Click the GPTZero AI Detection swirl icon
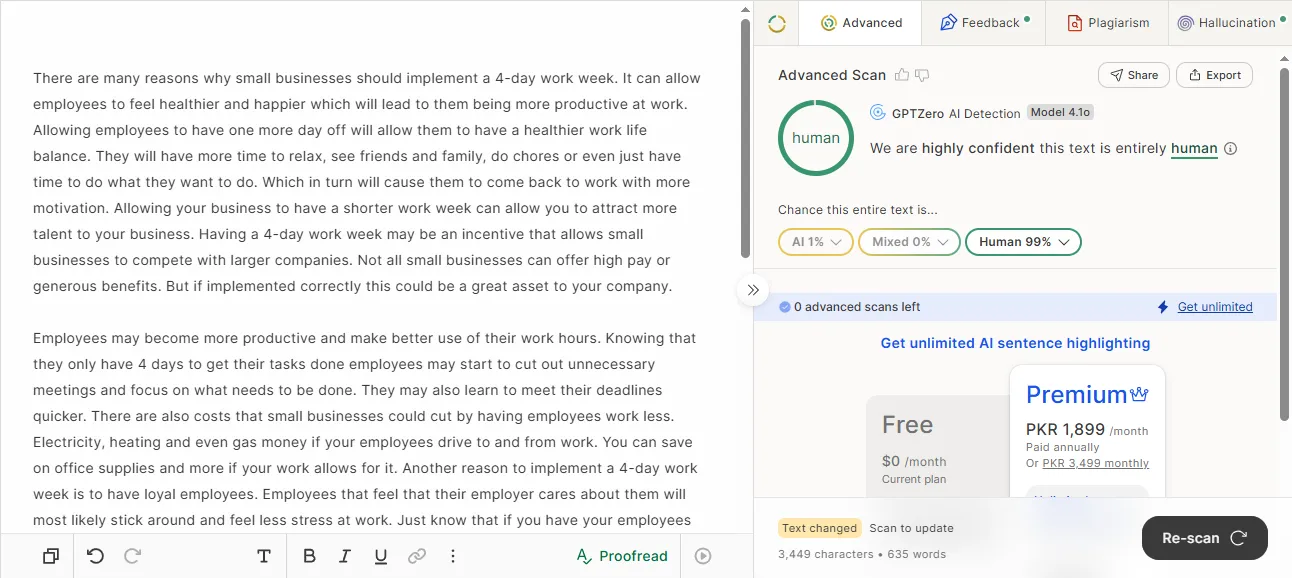Viewport: 1292px width, 578px height. point(878,113)
